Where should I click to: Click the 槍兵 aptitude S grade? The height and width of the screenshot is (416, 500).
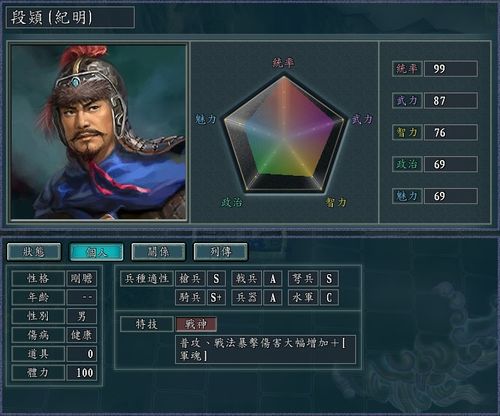(216, 279)
